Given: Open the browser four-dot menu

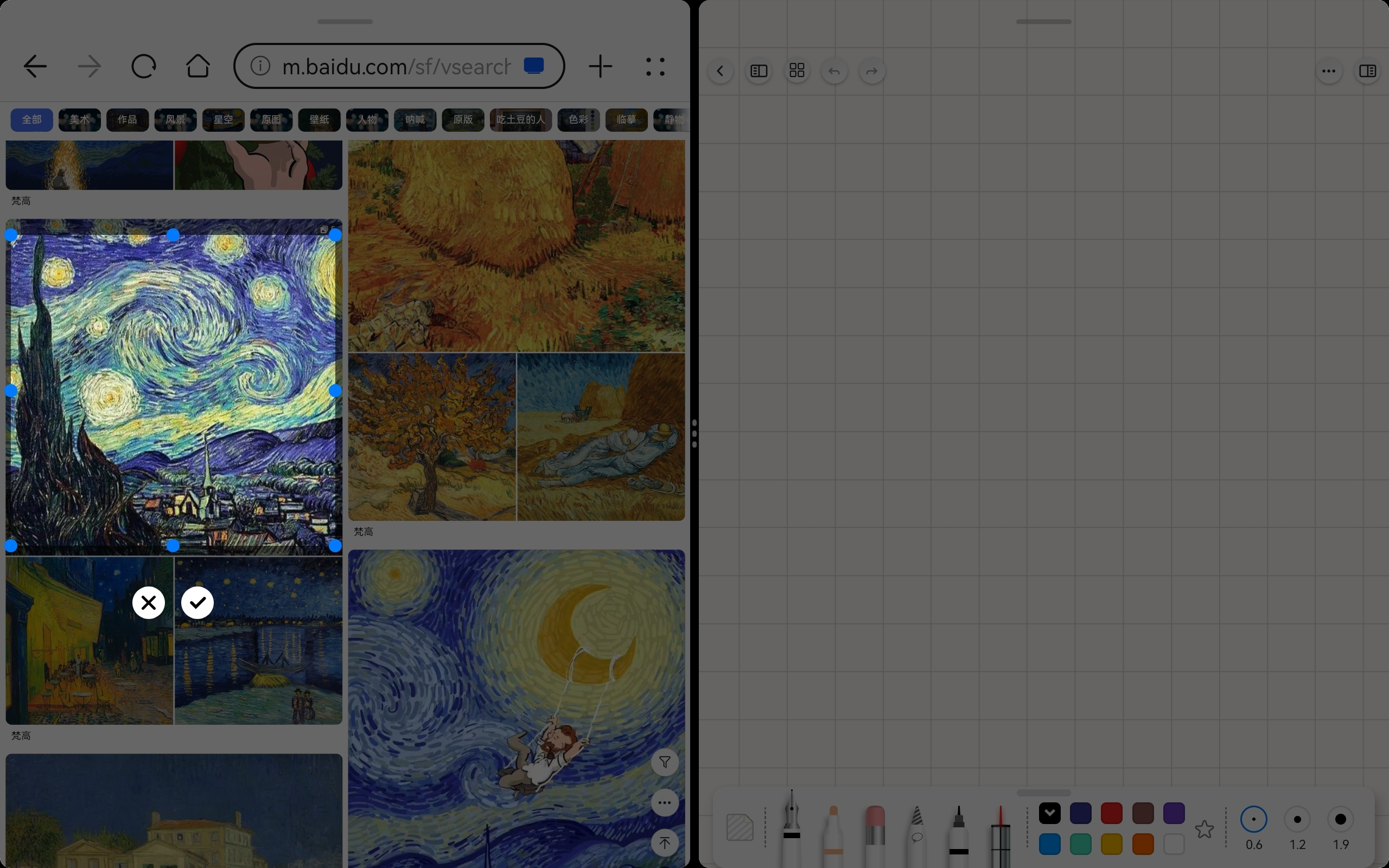Looking at the screenshot, I should [655, 67].
